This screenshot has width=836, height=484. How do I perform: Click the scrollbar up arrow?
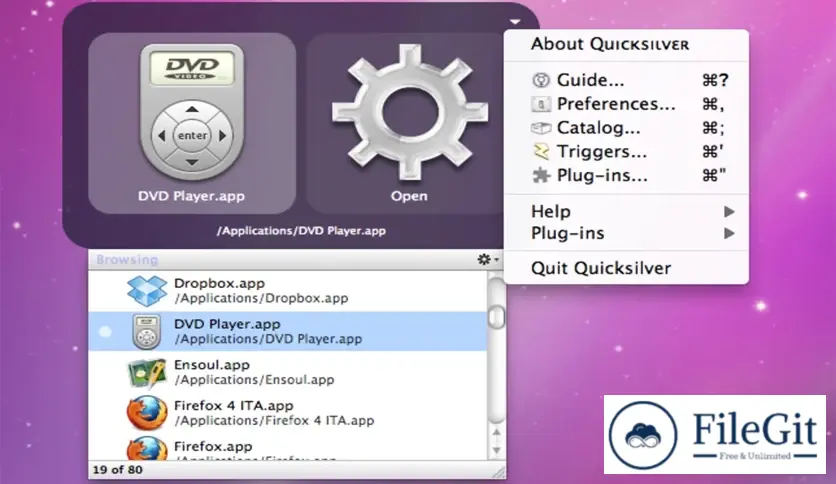496,432
